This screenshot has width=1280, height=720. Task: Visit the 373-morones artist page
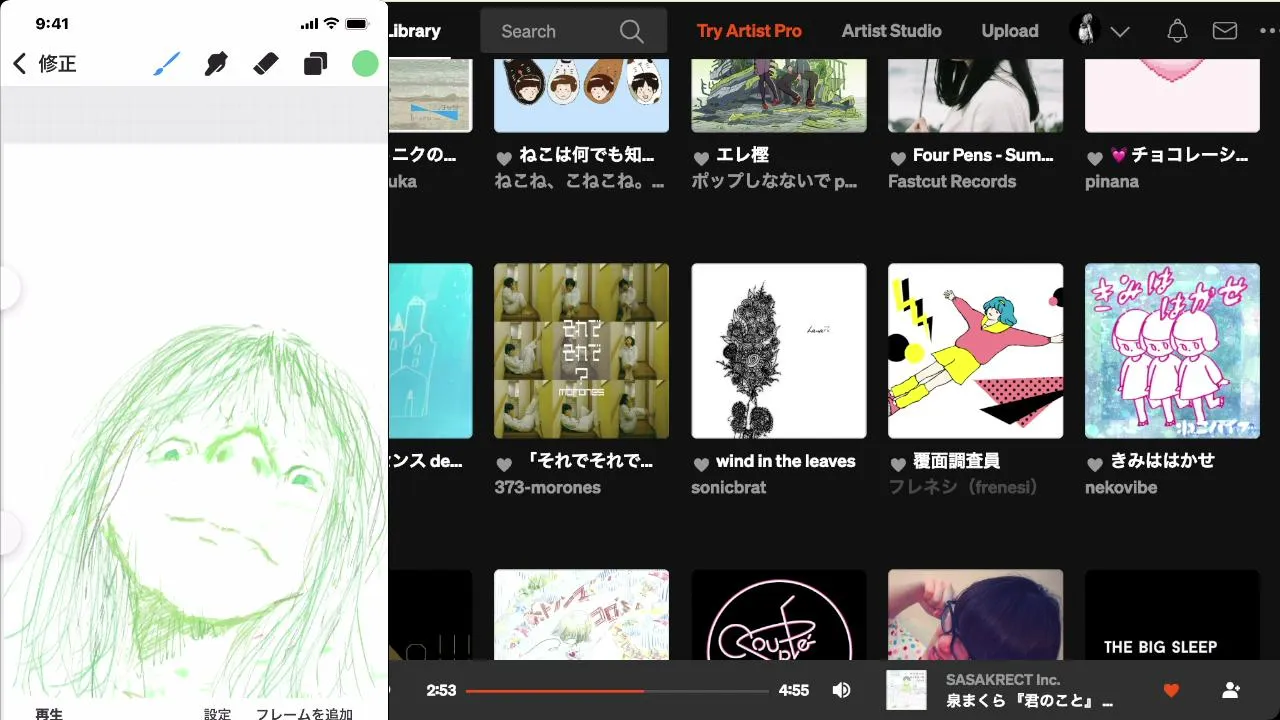pyautogui.click(x=547, y=488)
